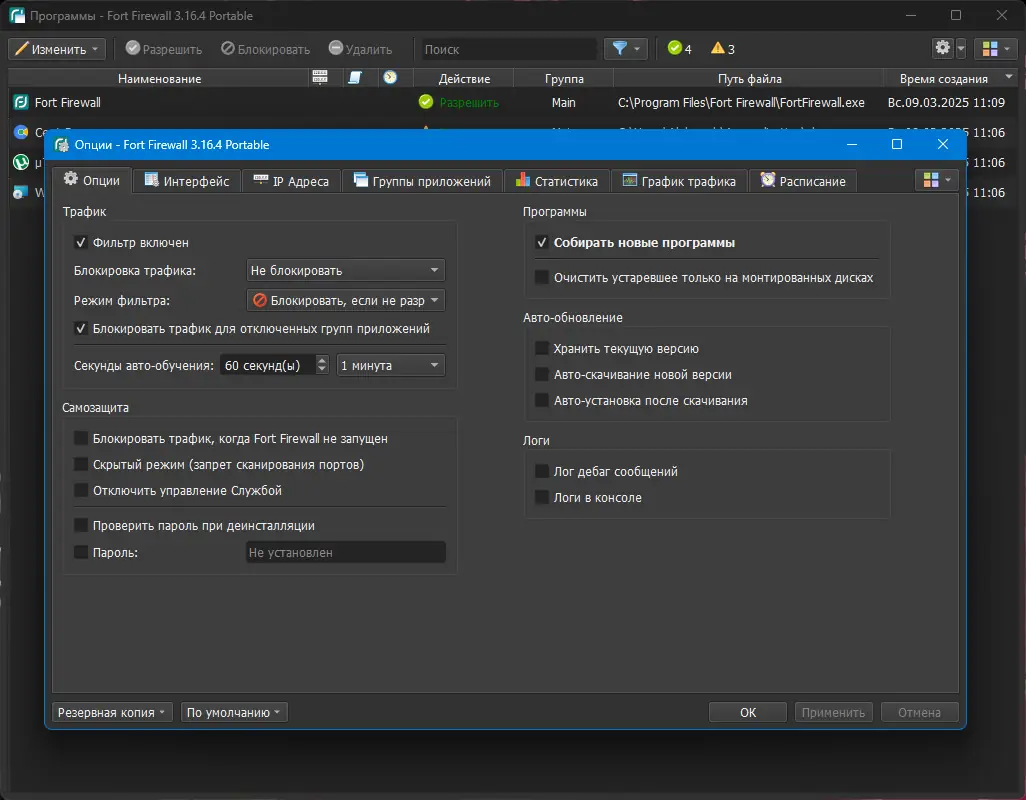Open the "Группы приложений" tab
The image size is (1026, 800).
tap(422, 181)
